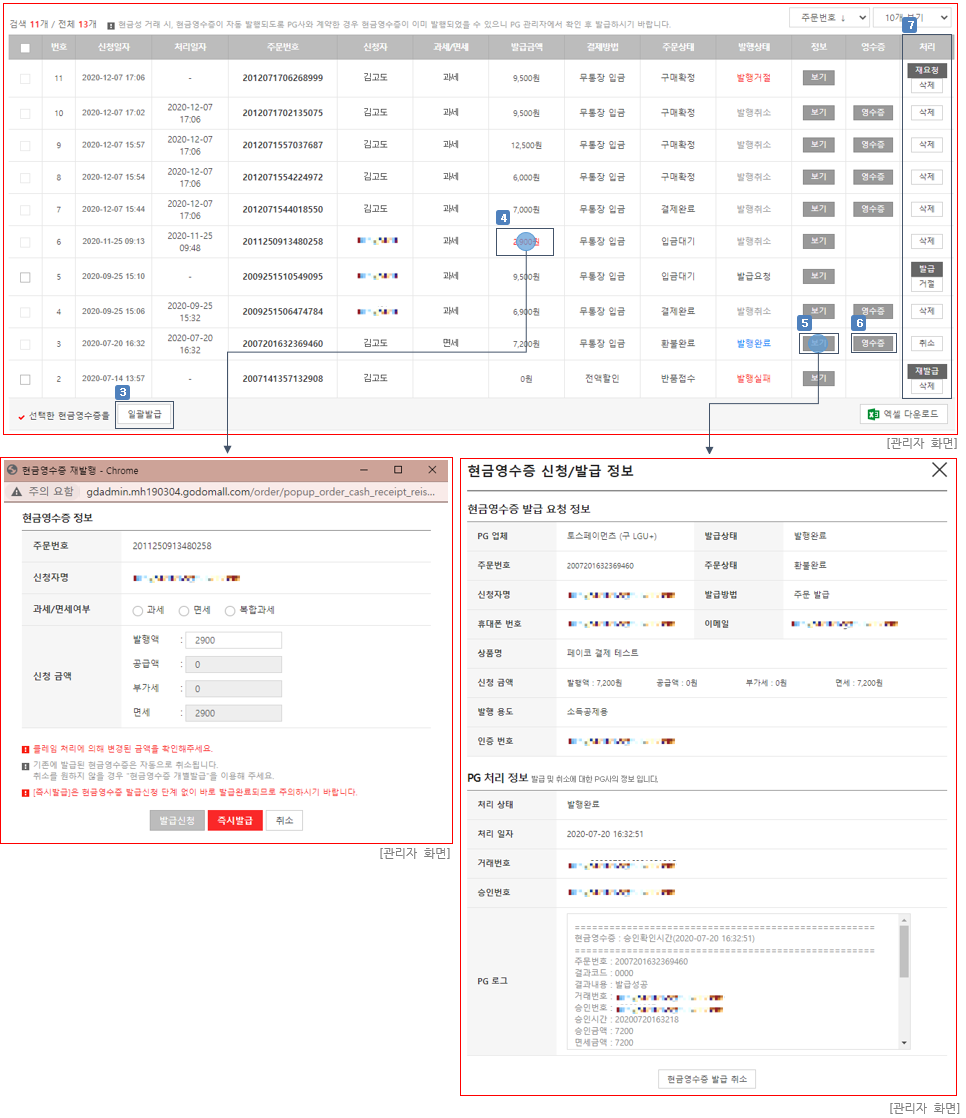The height and width of the screenshot is (1118, 966).
Task: Tick the select-all checkbox in table header
Action: (x=25, y=48)
